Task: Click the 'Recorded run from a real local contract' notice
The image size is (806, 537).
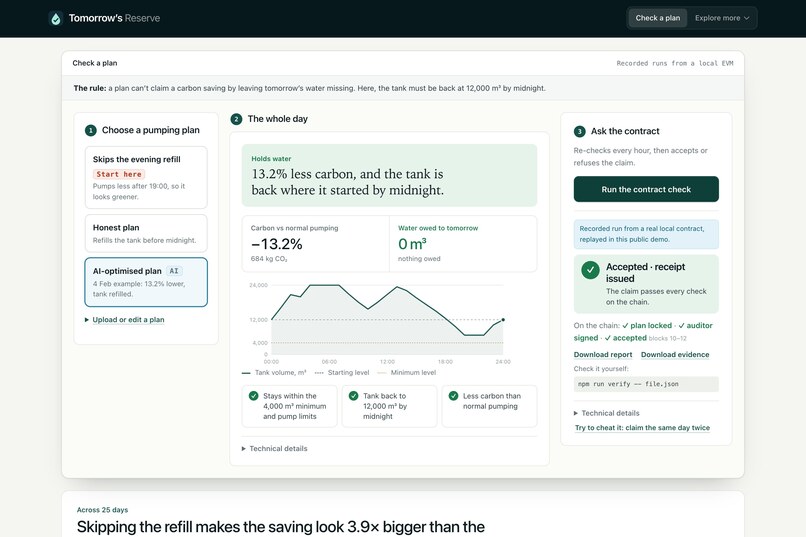Action: tap(646, 234)
